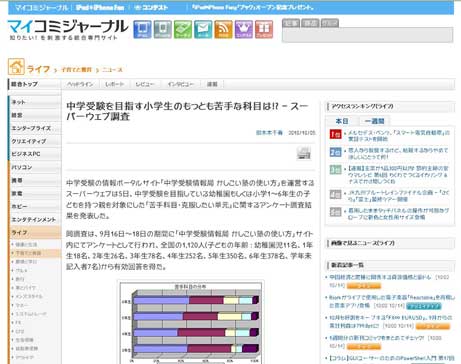Viewport: 461px width, 364px height.
Task: Select エンタープライズ in left sidebar
Action: coord(31,128)
